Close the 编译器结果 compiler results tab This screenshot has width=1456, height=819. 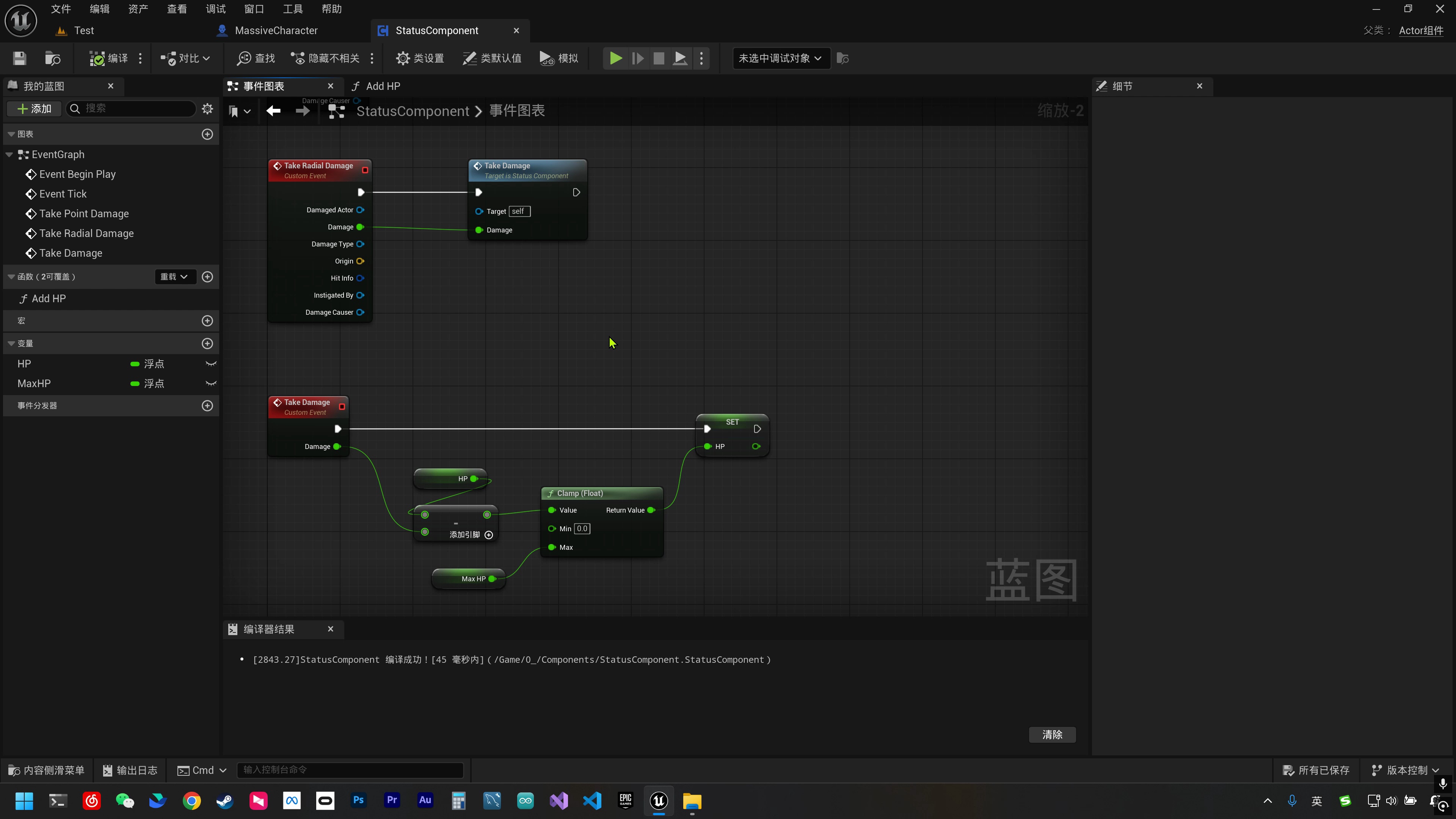tap(331, 629)
